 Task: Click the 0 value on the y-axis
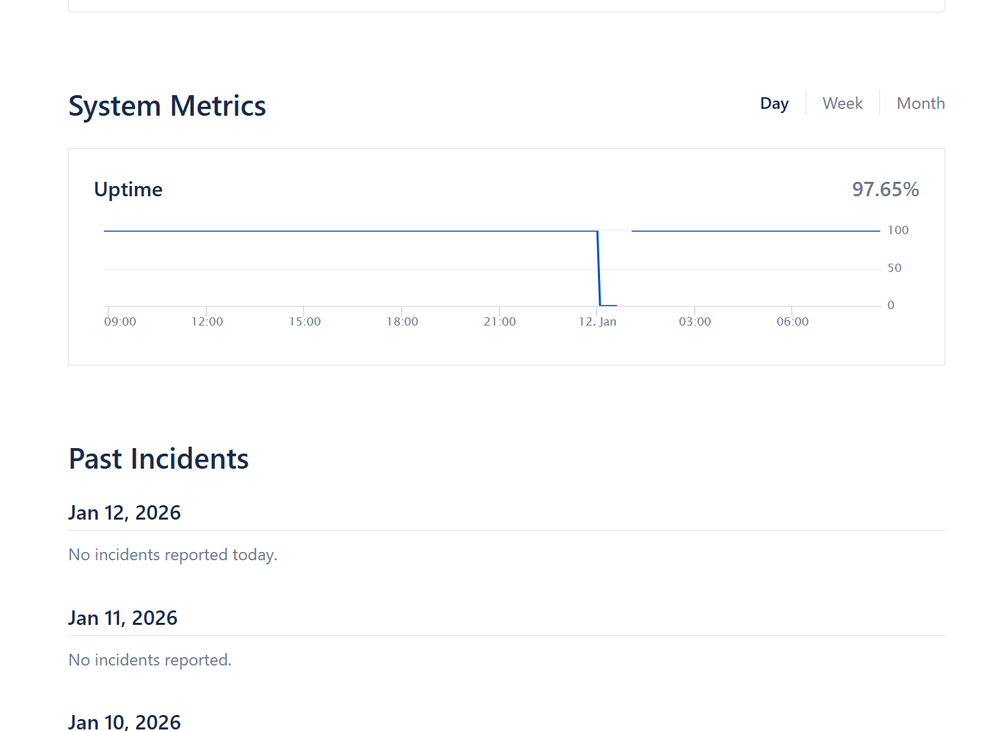pyautogui.click(x=890, y=304)
